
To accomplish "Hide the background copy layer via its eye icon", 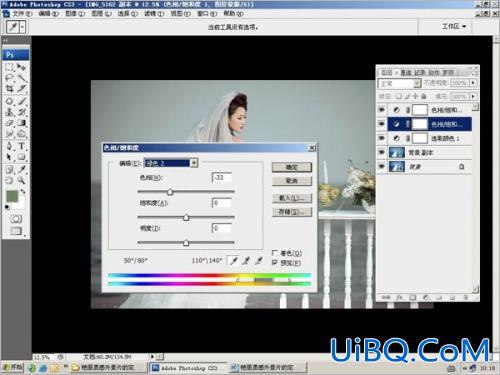I will [382, 152].
